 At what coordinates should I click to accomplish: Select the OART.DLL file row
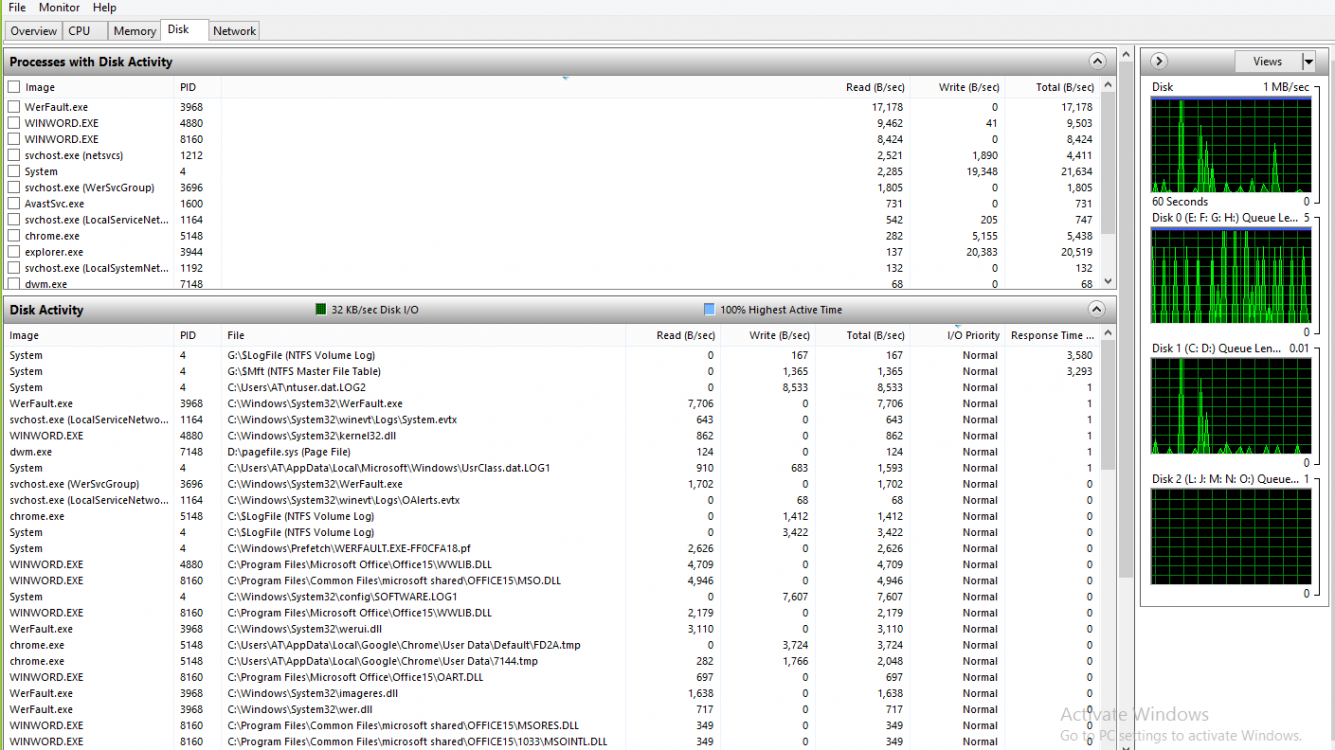point(552,677)
